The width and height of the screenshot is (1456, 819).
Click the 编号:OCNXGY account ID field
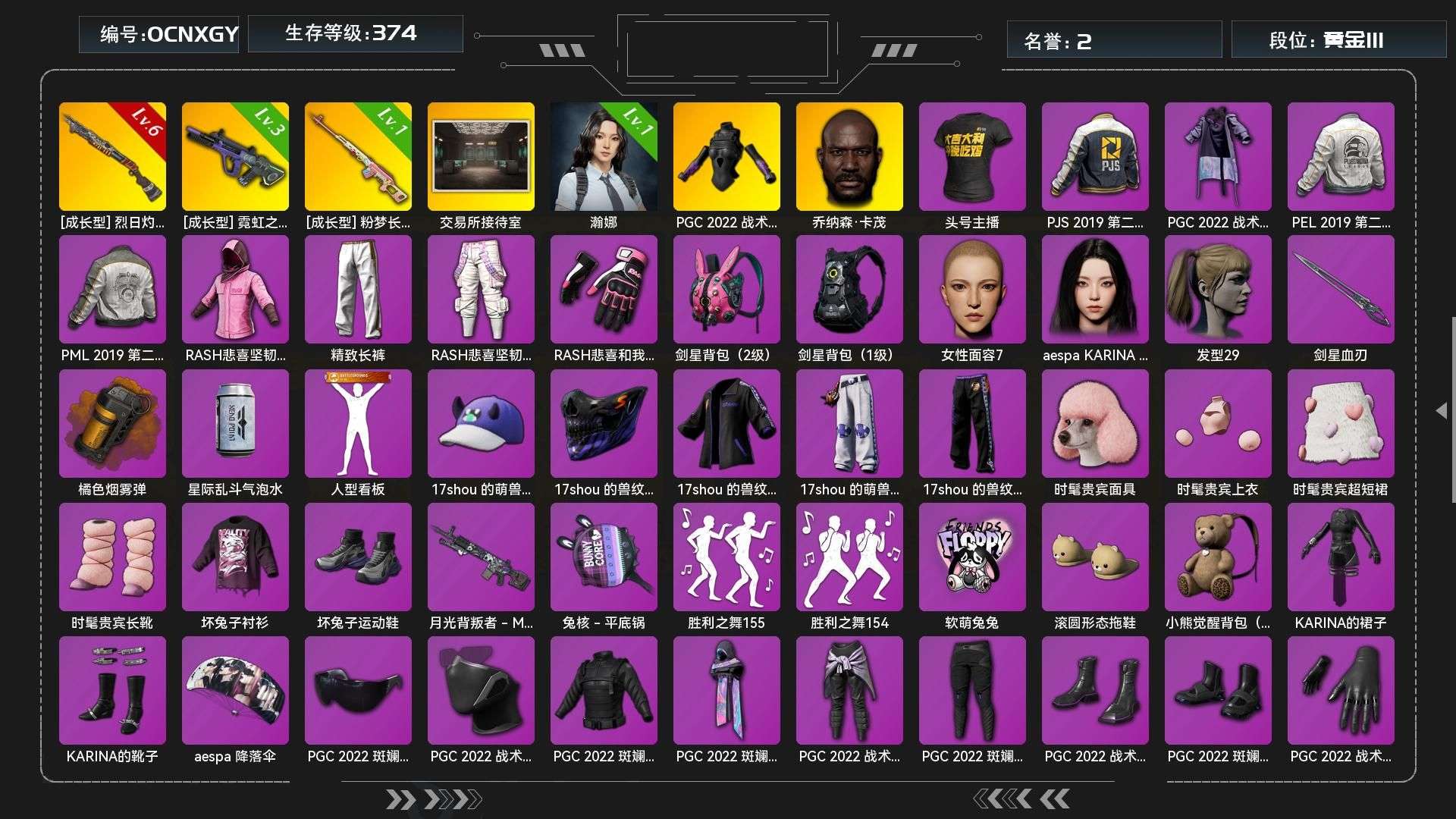coord(159,35)
